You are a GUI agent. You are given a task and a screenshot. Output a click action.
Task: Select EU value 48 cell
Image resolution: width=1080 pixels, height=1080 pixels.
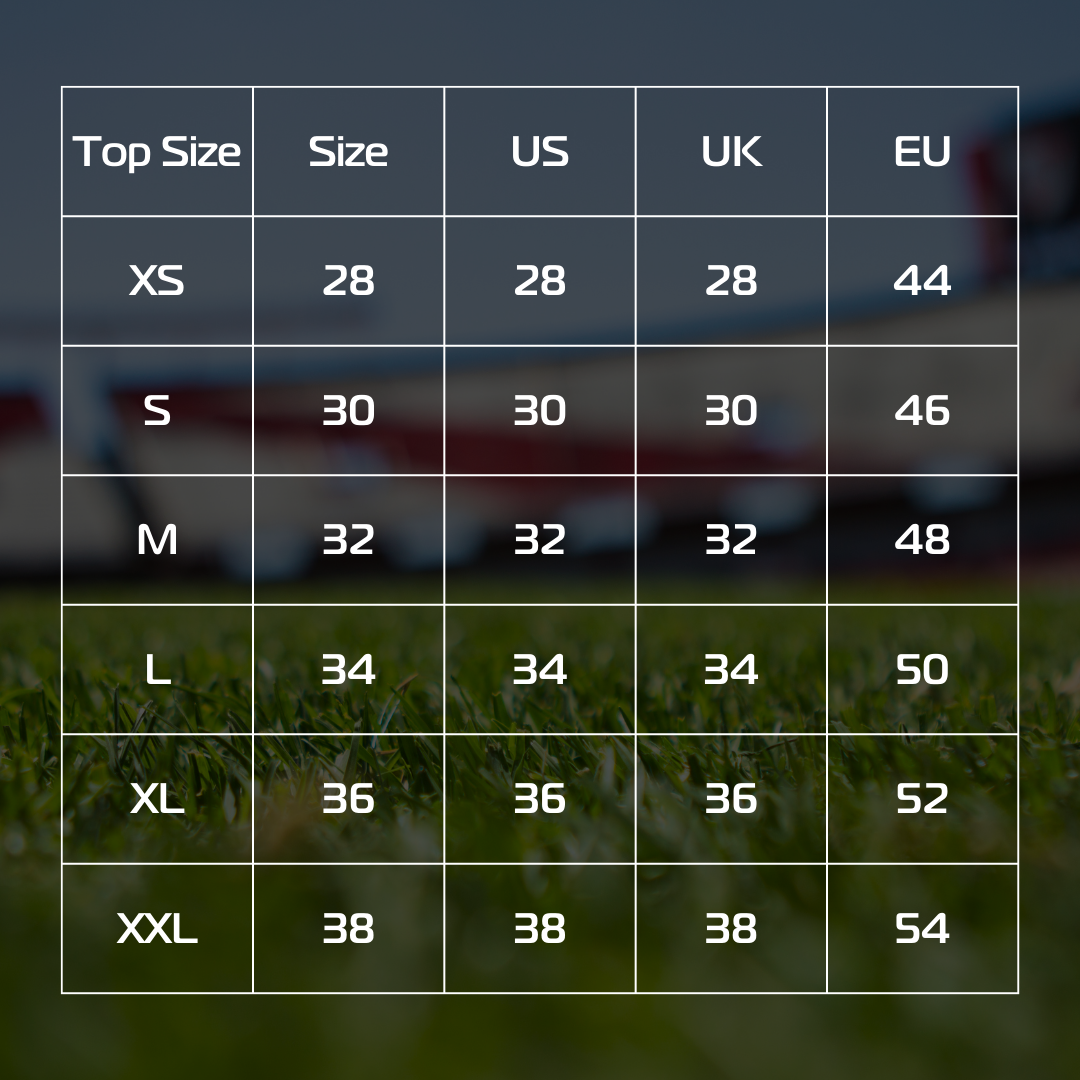[922, 540]
